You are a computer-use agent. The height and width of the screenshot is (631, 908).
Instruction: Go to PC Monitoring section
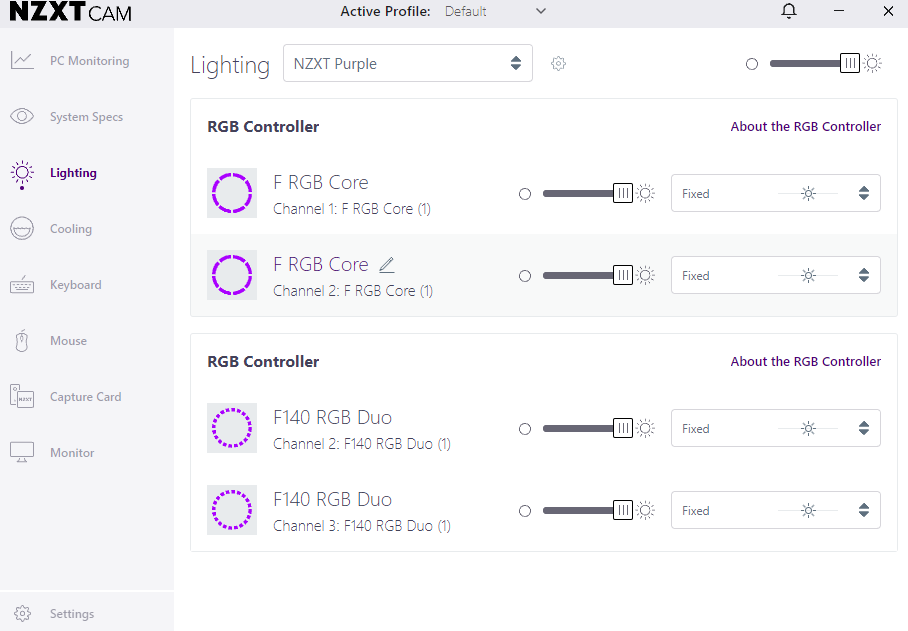coord(90,61)
